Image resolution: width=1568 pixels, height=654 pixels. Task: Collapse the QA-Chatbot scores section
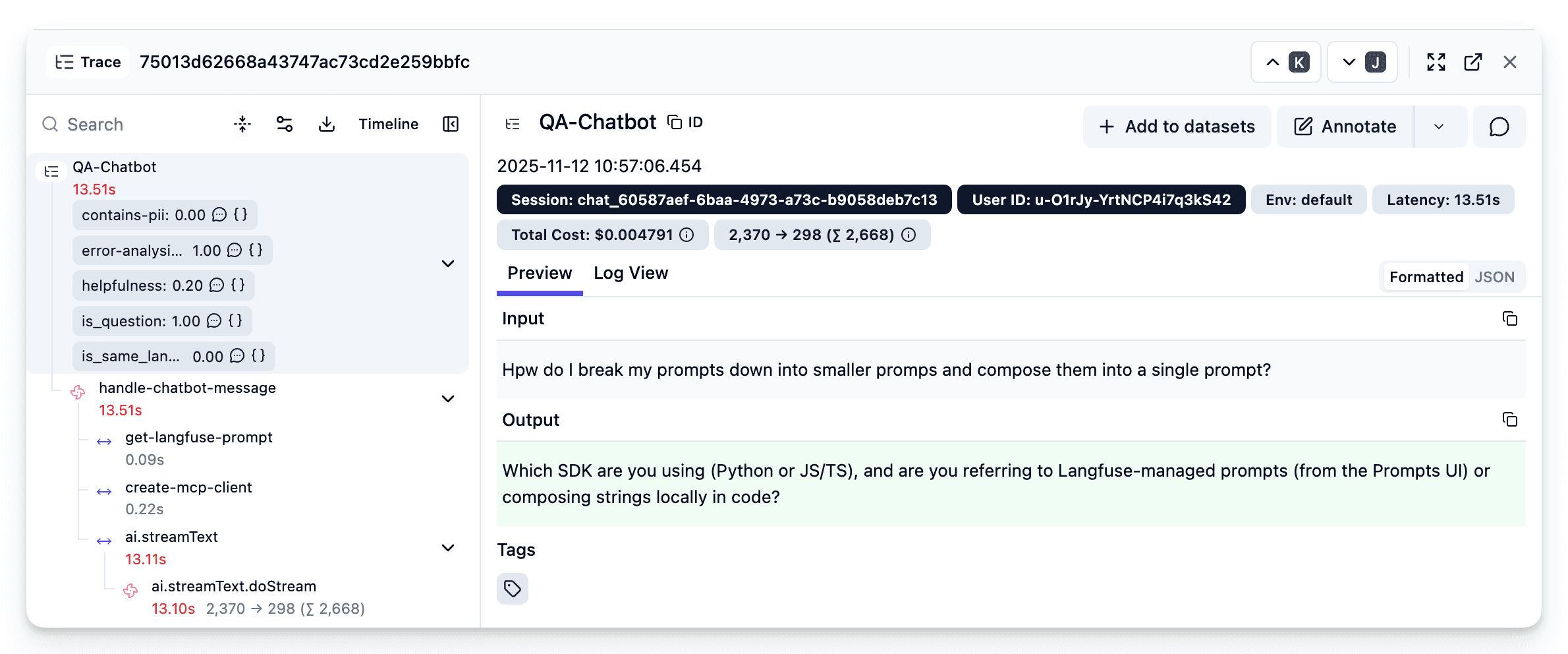coord(448,263)
